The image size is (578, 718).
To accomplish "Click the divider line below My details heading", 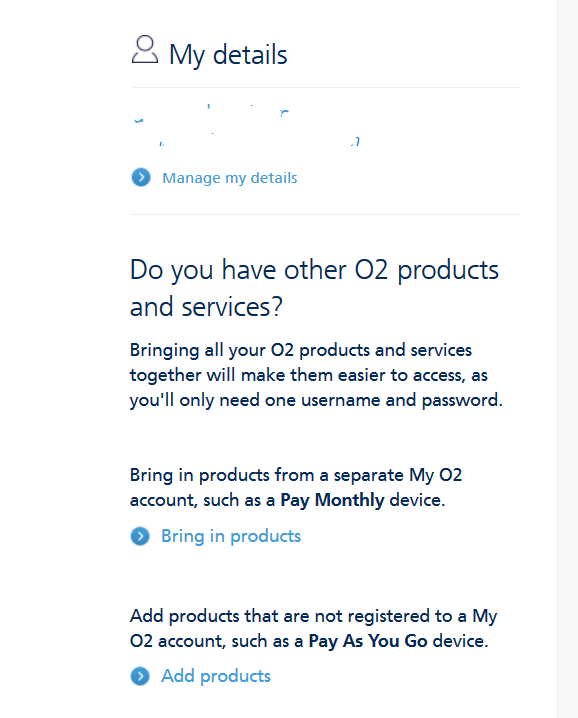I will (326, 87).
